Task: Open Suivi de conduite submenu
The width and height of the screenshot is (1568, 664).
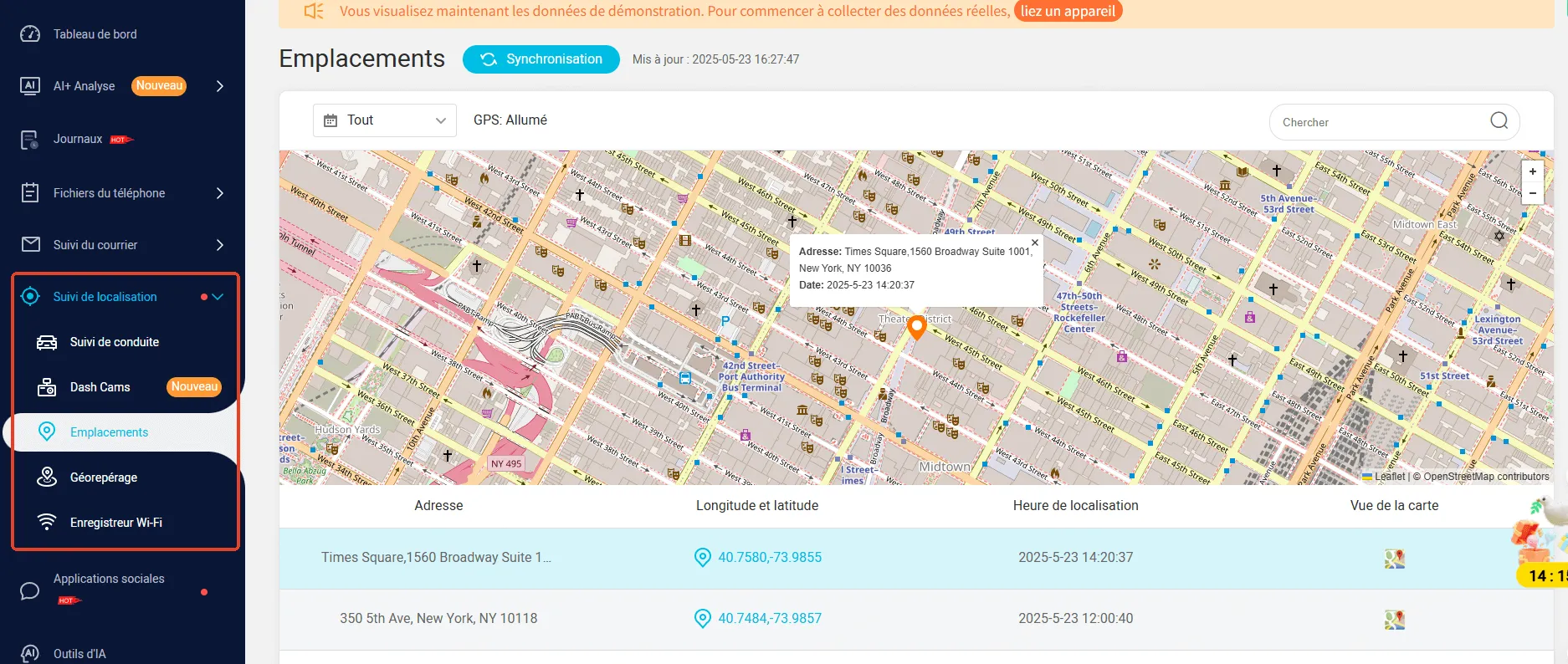Action: point(115,342)
